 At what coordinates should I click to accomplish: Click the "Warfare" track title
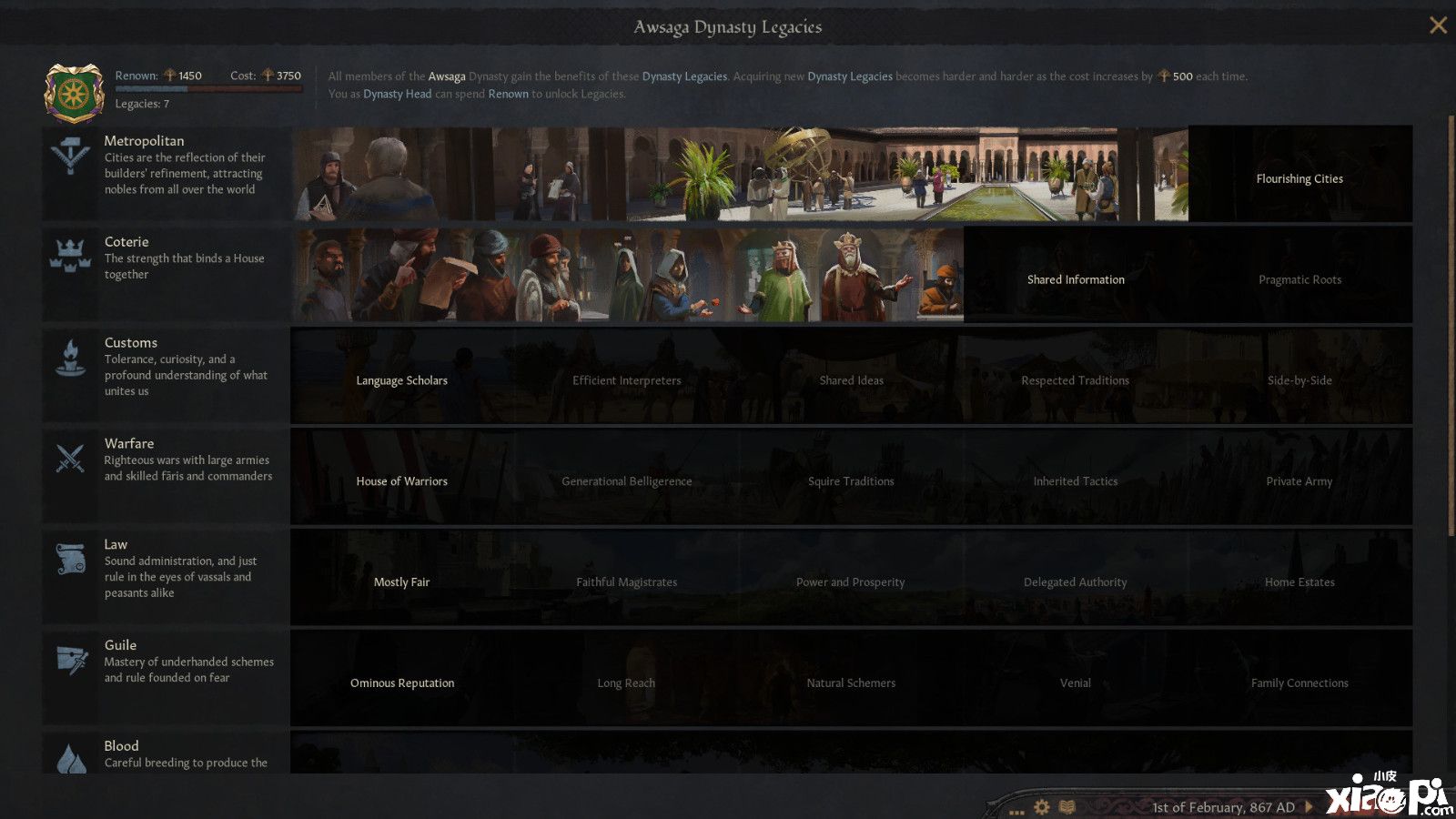[129, 444]
